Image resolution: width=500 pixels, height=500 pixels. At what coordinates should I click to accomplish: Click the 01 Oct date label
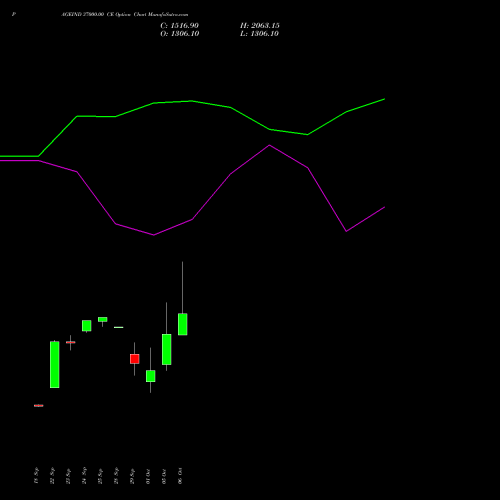tap(148, 476)
